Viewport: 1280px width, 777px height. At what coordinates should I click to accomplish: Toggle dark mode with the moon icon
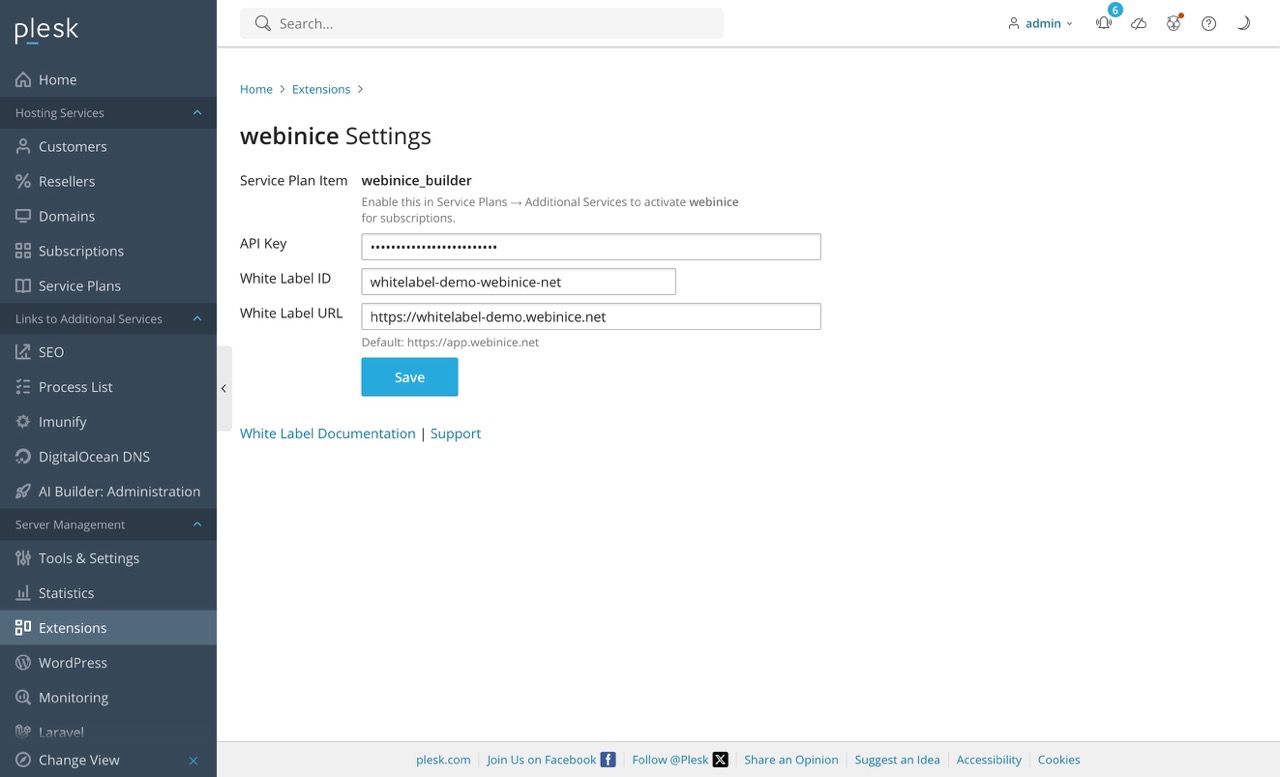(1243, 23)
